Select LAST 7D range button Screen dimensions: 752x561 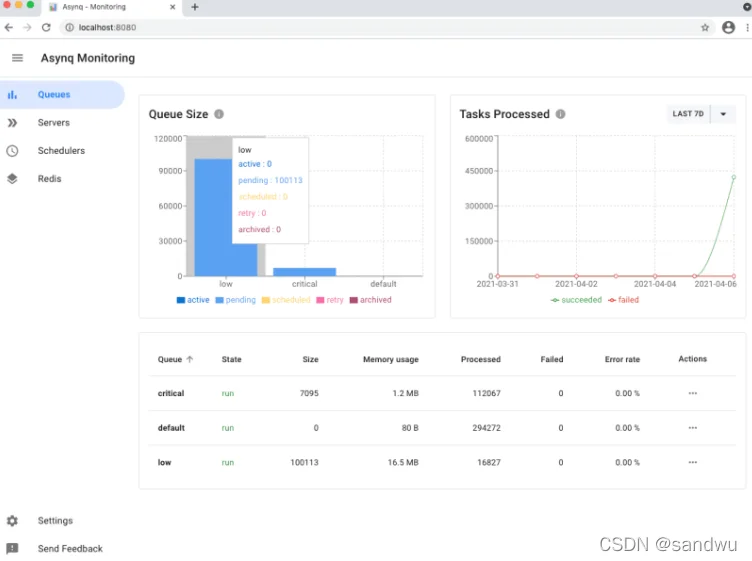(688, 114)
